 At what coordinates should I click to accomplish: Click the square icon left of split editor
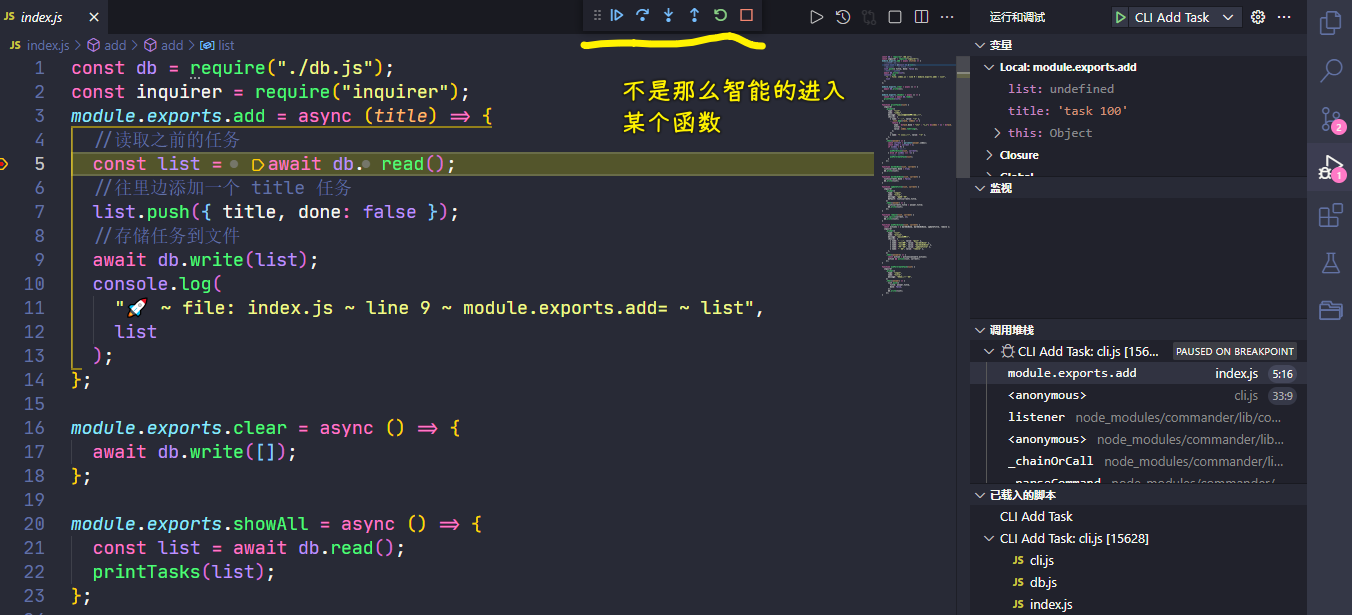pyautogui.click(x=895, y=17)
